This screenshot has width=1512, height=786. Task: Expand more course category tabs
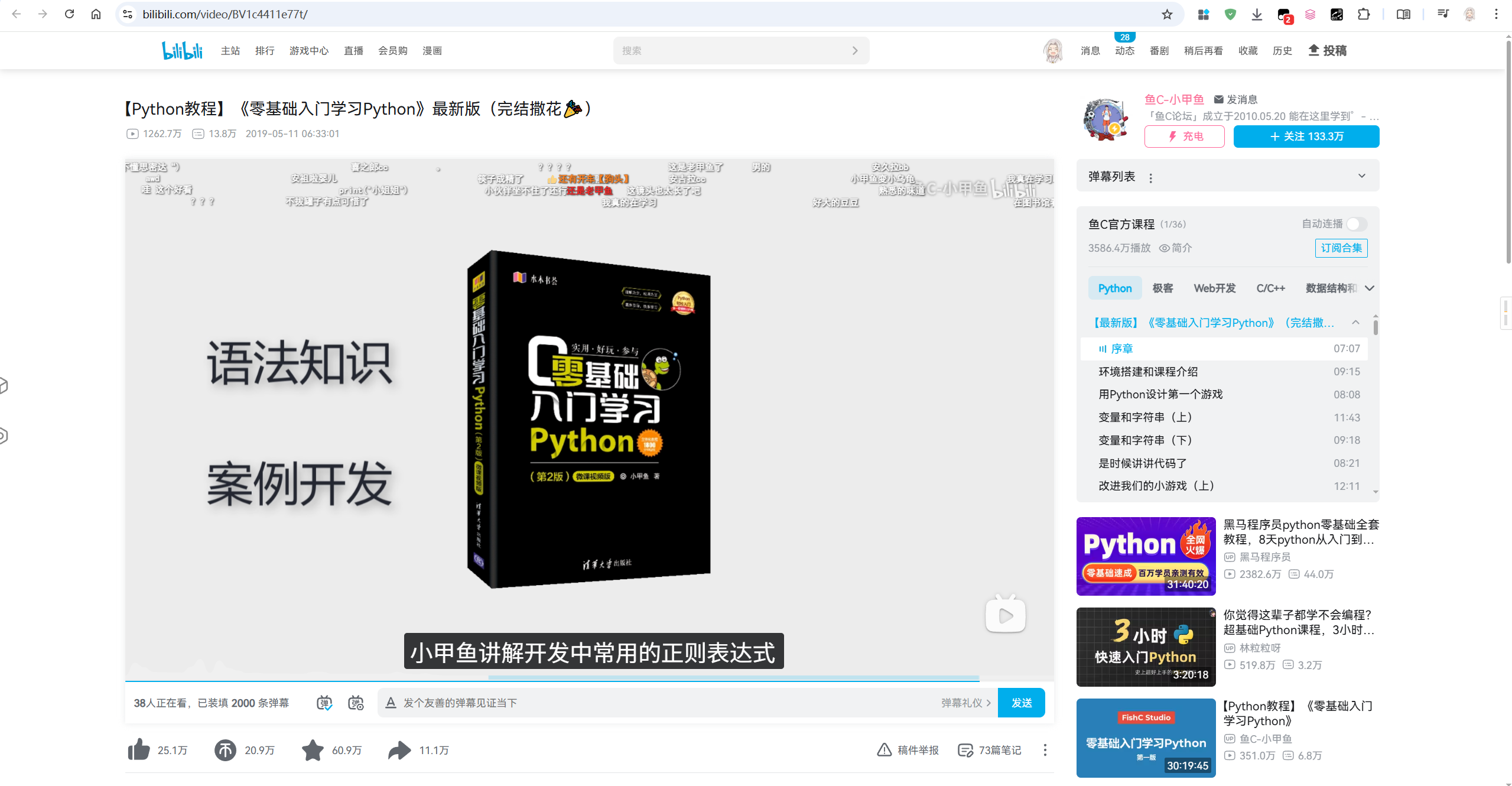pos(1370,288)
